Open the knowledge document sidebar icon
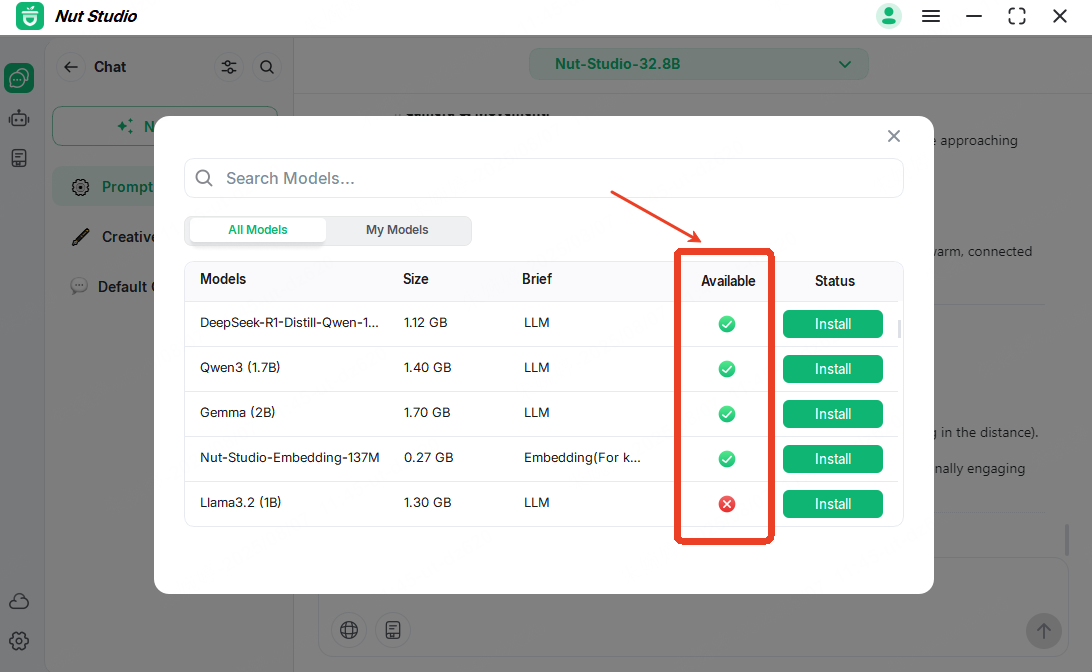Viewport: 1092px width, 672px height. (x=19, y=158)
